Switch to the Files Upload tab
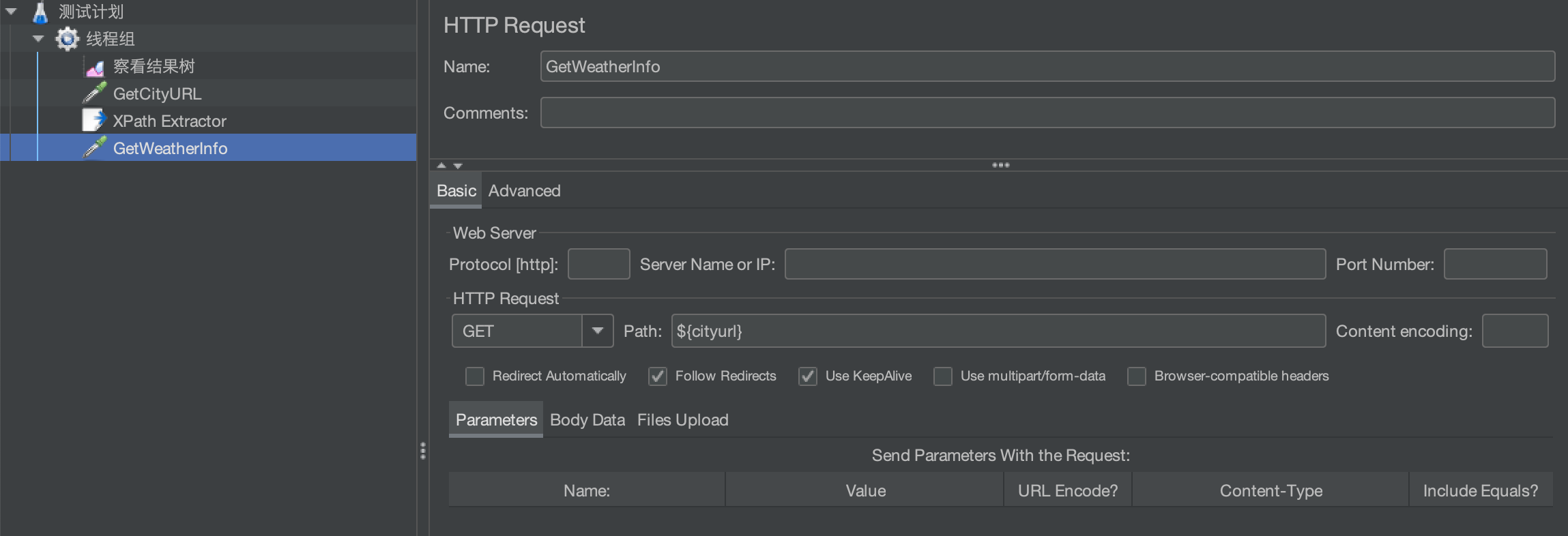Image resolution: width=1568 pixels, height=536 pixels. (683, 420)
